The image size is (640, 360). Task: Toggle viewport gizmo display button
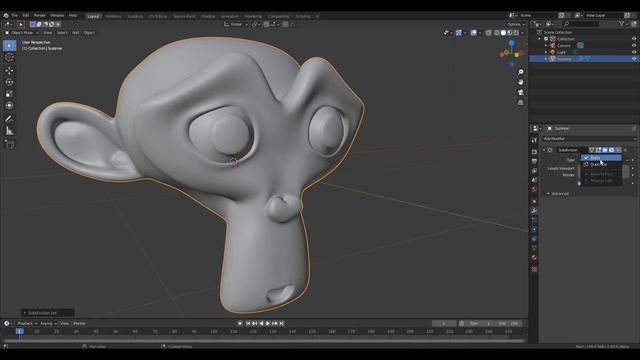coord(459,33)
